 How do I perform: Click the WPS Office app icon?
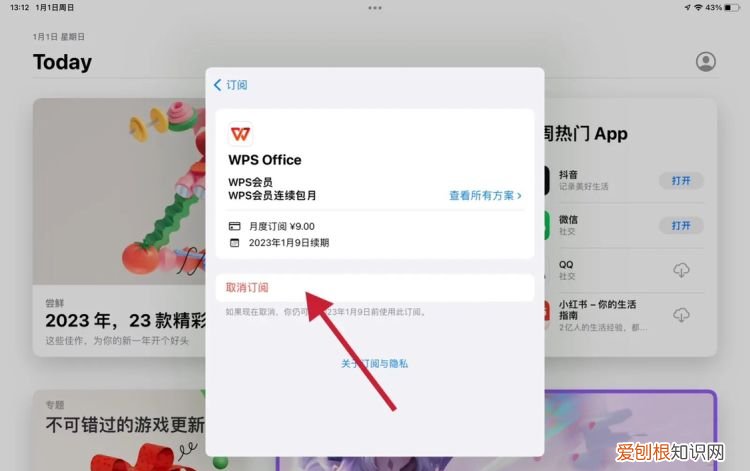tap(240, 134)
